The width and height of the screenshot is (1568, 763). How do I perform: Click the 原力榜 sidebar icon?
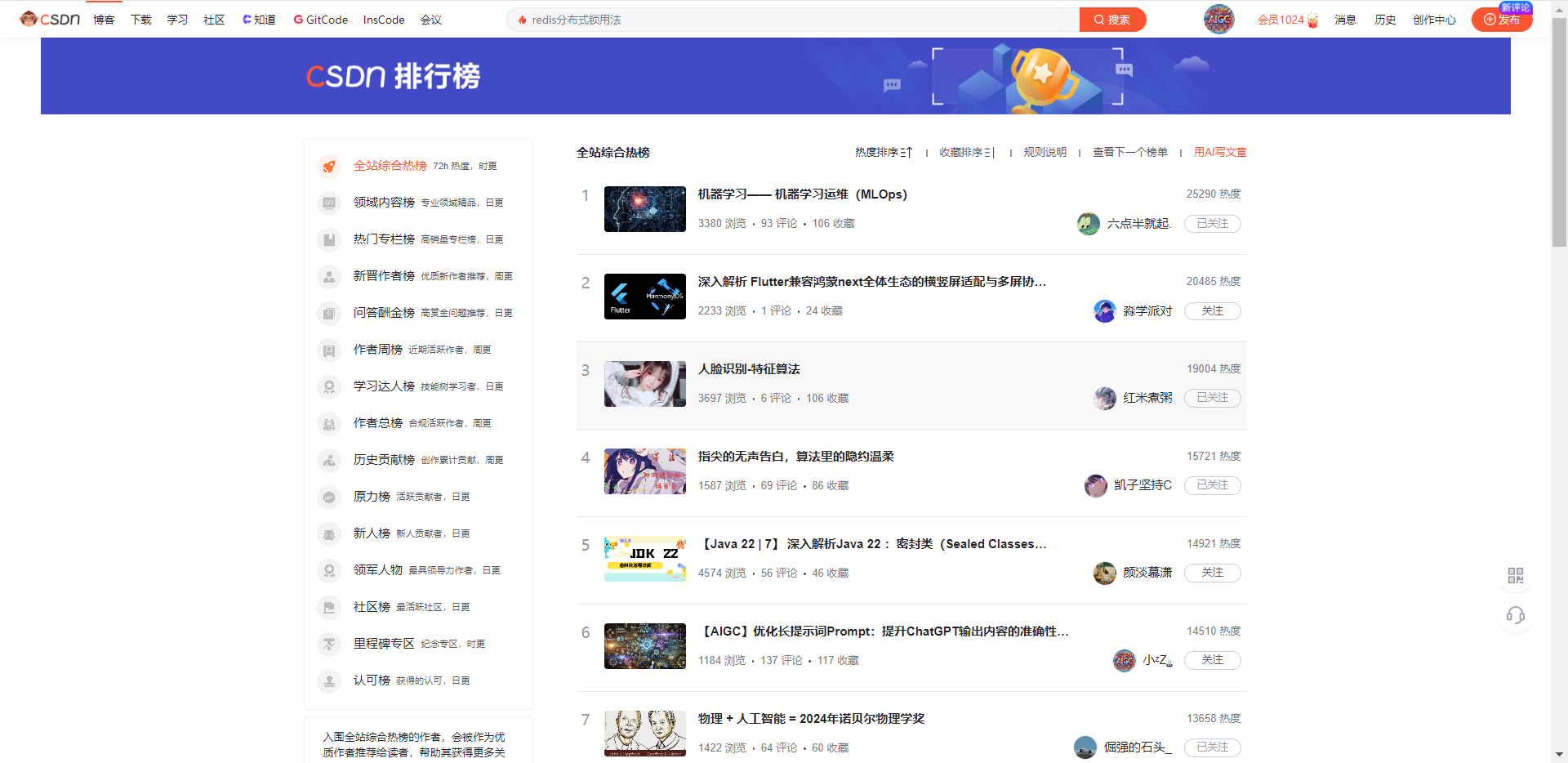(329, 497)
